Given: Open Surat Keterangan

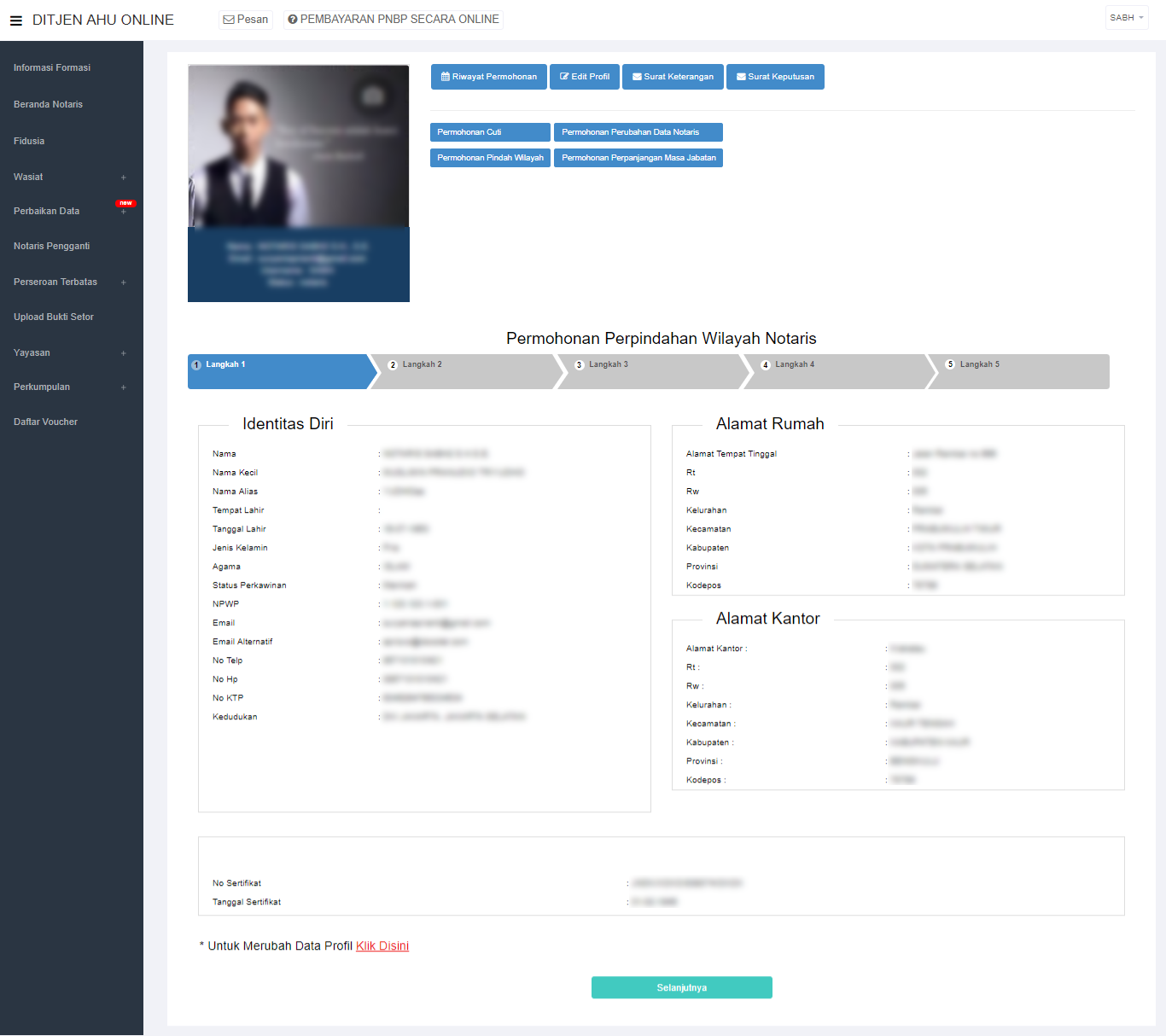Looking at the screenshot, I should click(673, 77).
